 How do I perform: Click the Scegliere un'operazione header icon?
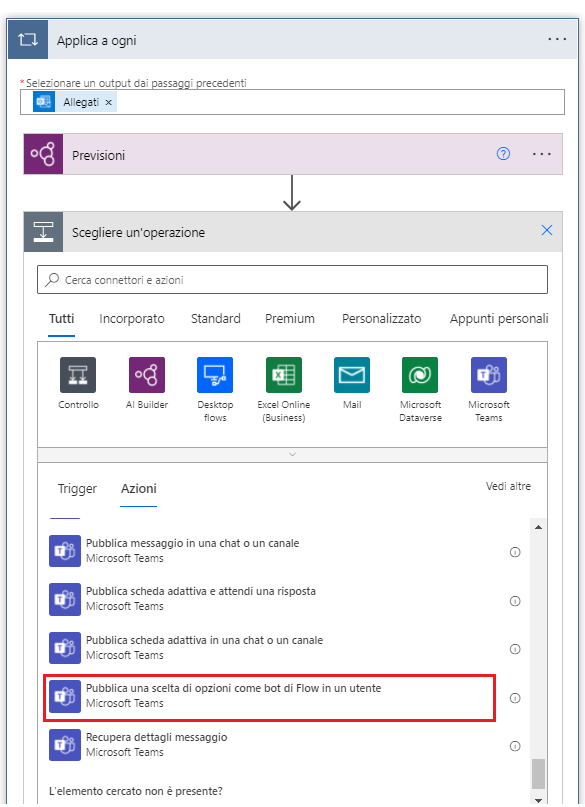point(43,232)
